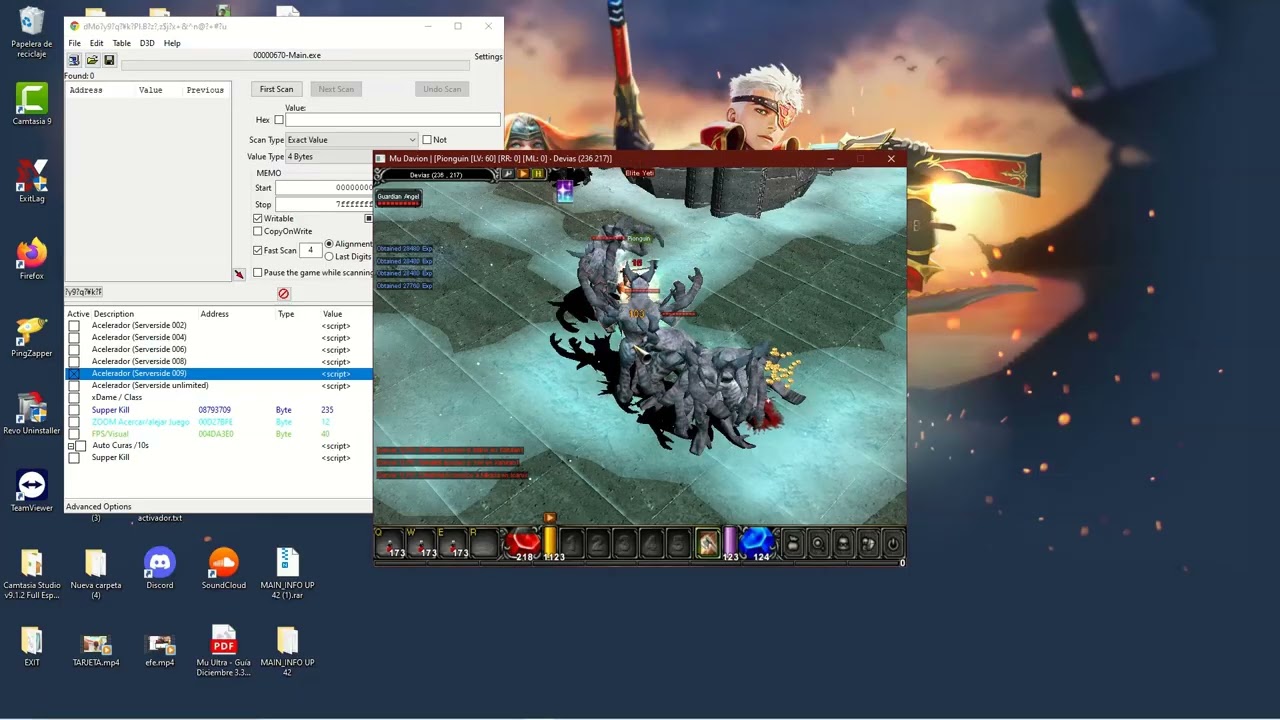
Task: Click the Supper Kill value 235
Action: tap(327, 410)
